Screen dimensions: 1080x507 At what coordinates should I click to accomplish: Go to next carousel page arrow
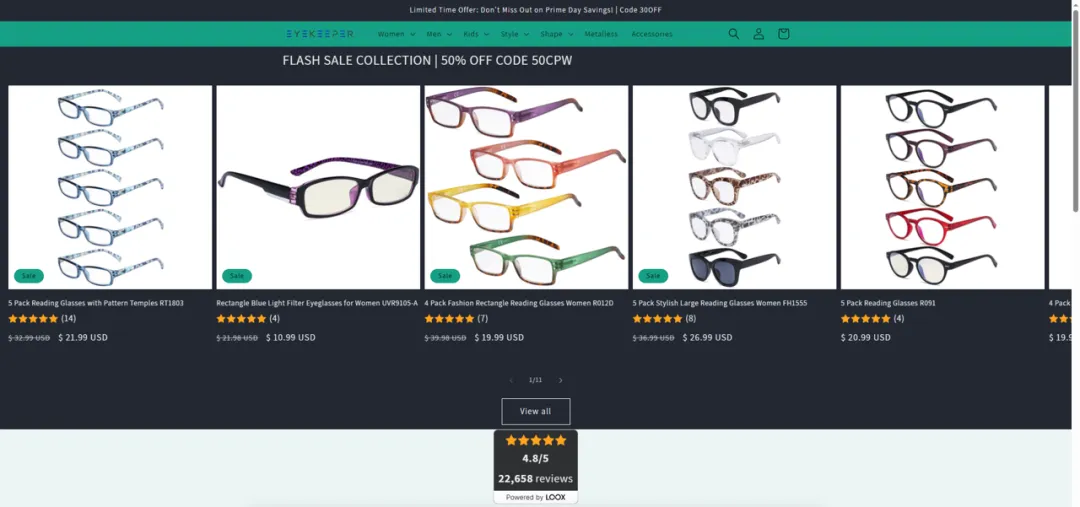561,380
